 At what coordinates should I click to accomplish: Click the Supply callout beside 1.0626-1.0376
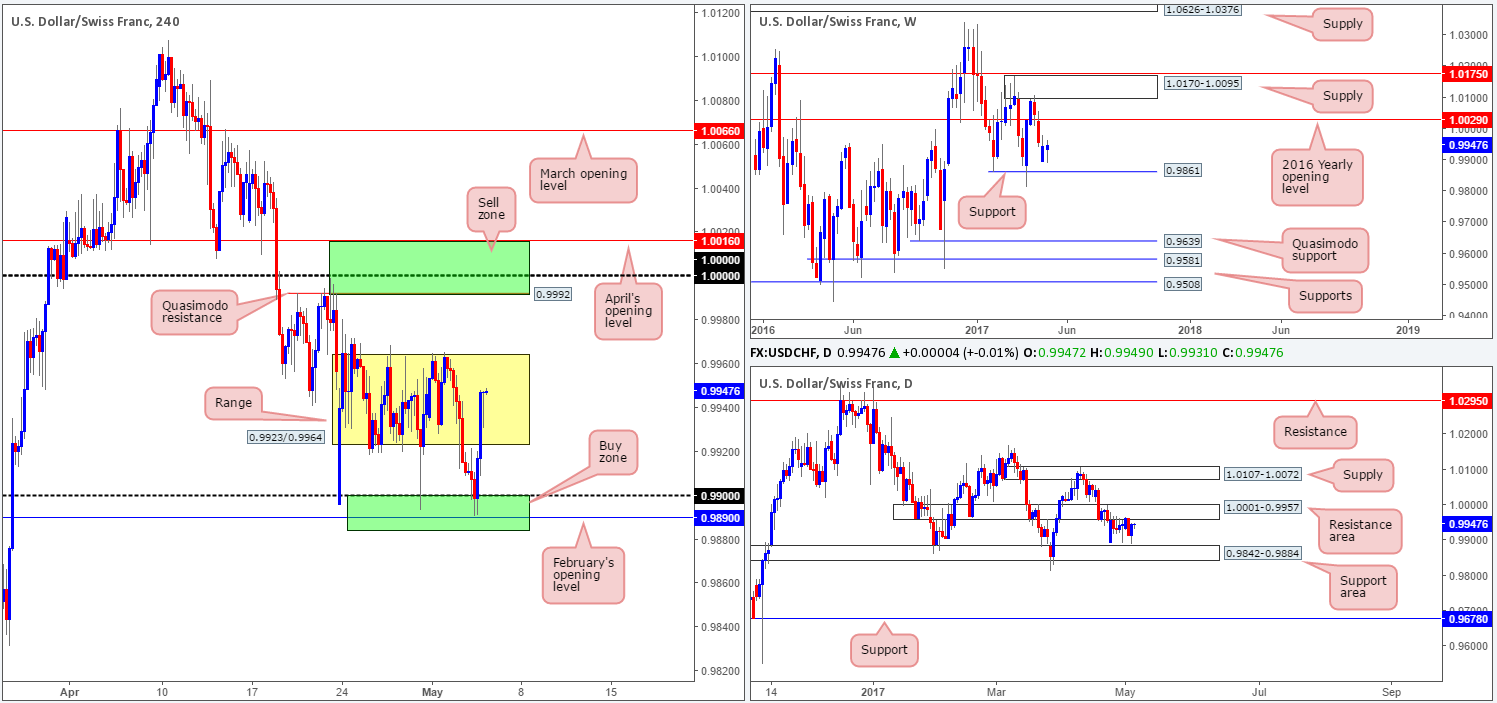(1341, 23)
